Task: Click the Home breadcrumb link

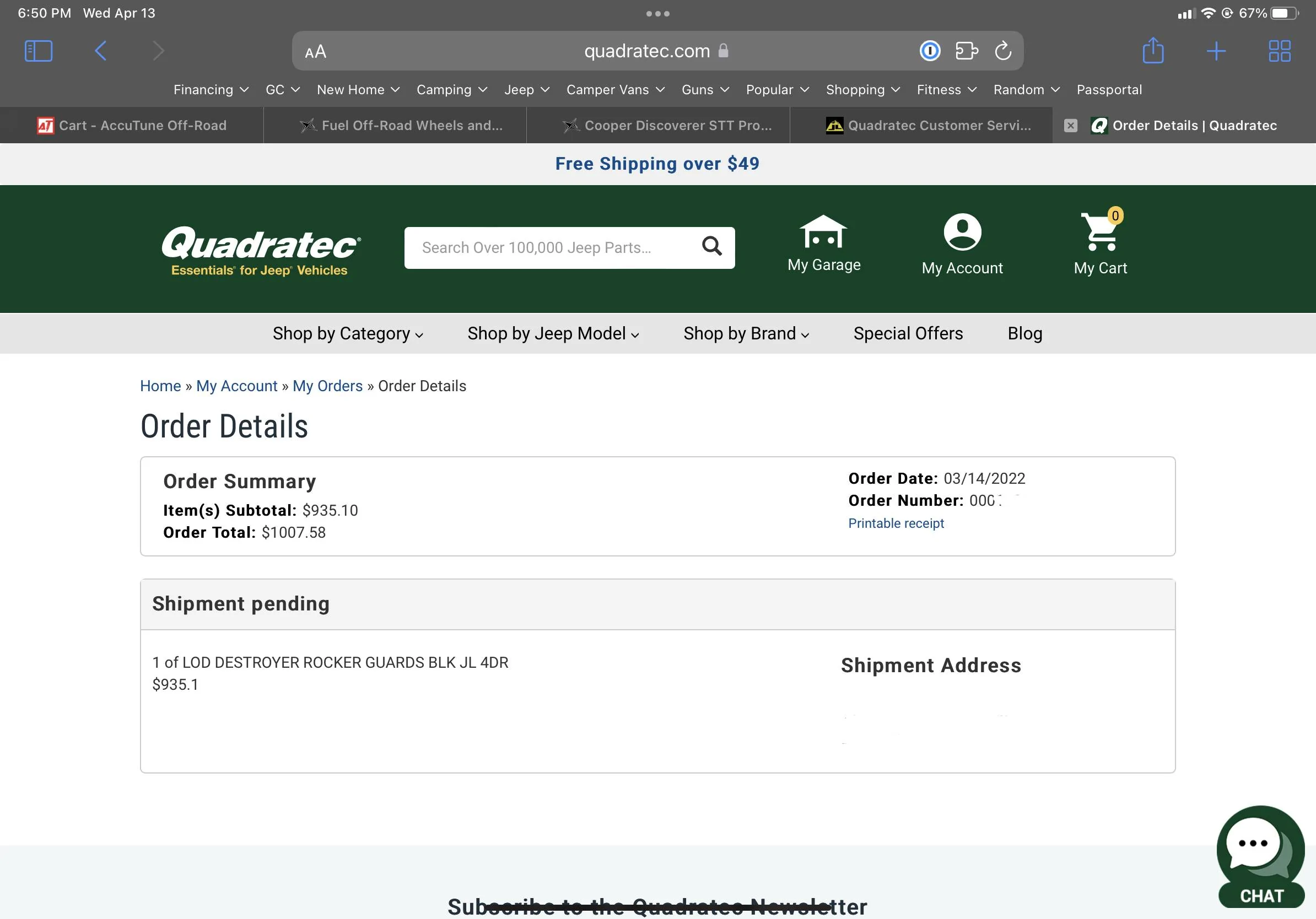Action: point(160,386)
